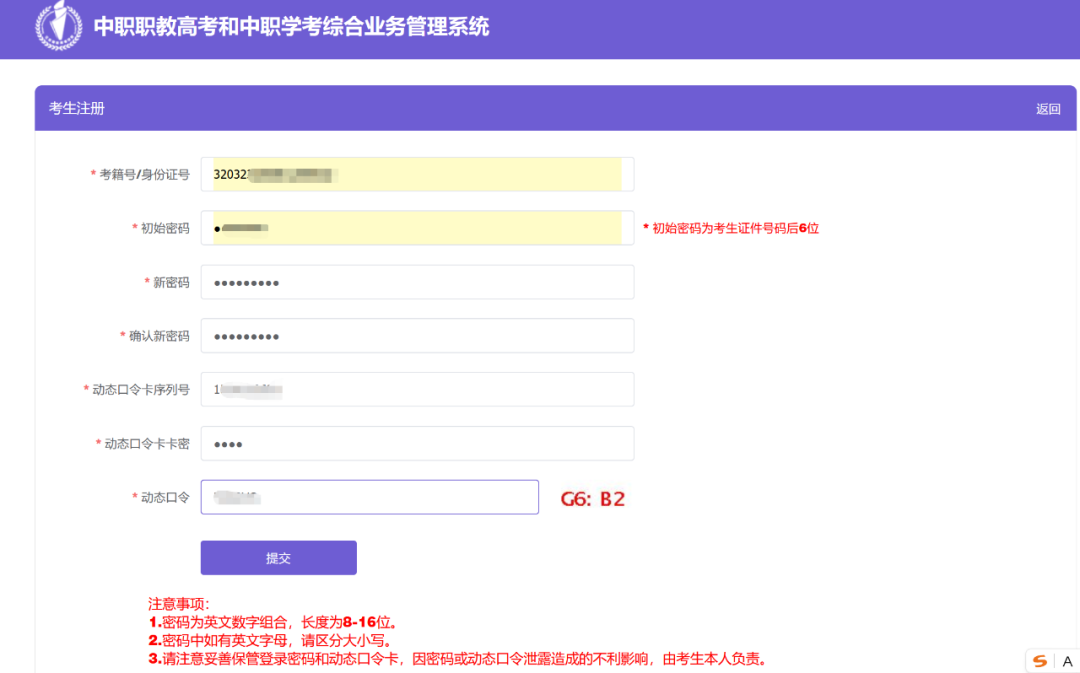1080x673 pixels.
Task: Click the system logo emblem in header
Action: click(x=59, y=25)
